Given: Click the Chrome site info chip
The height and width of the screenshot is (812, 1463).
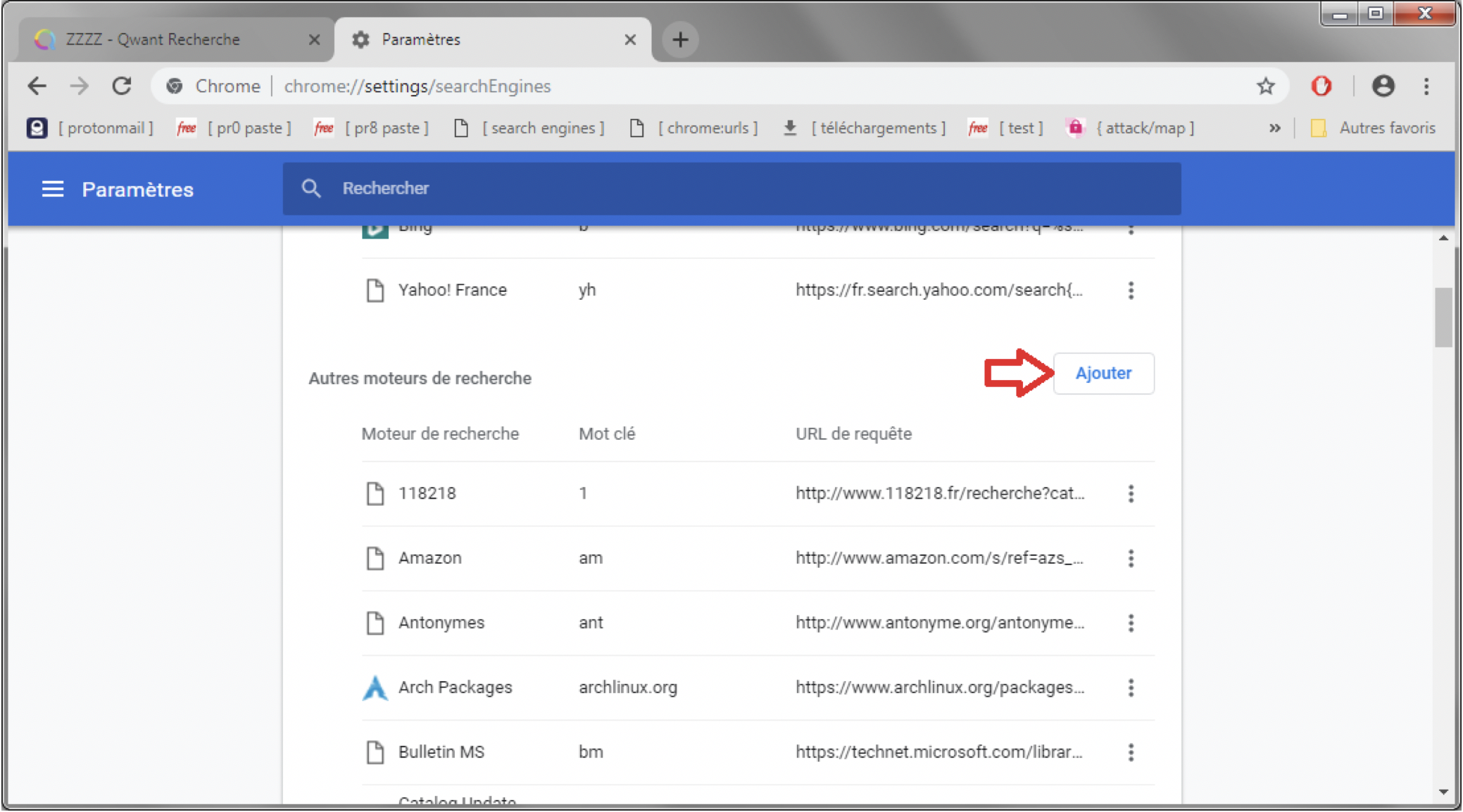Looking at the screenshot, I should tap(213, 86).
